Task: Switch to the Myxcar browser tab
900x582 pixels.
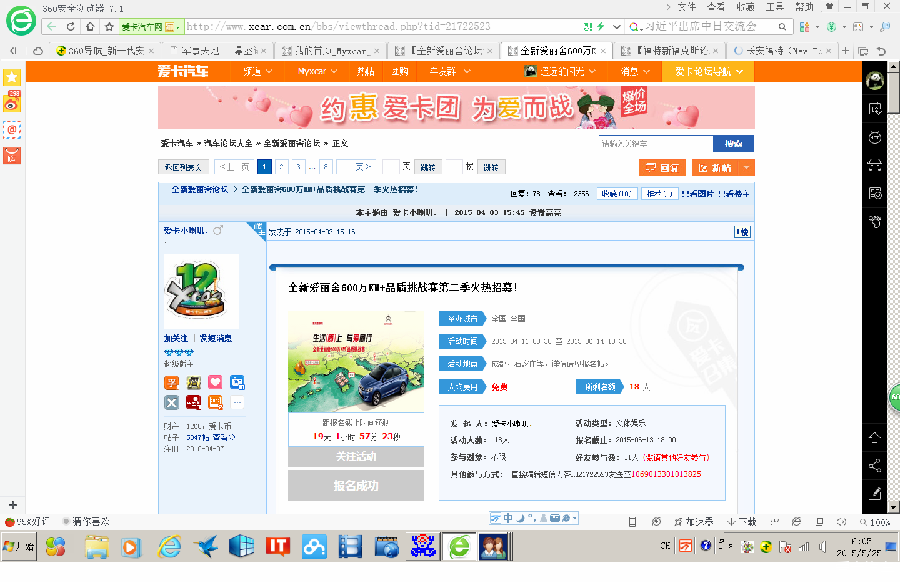Action: pyautogui.click(x=331, y=51)
